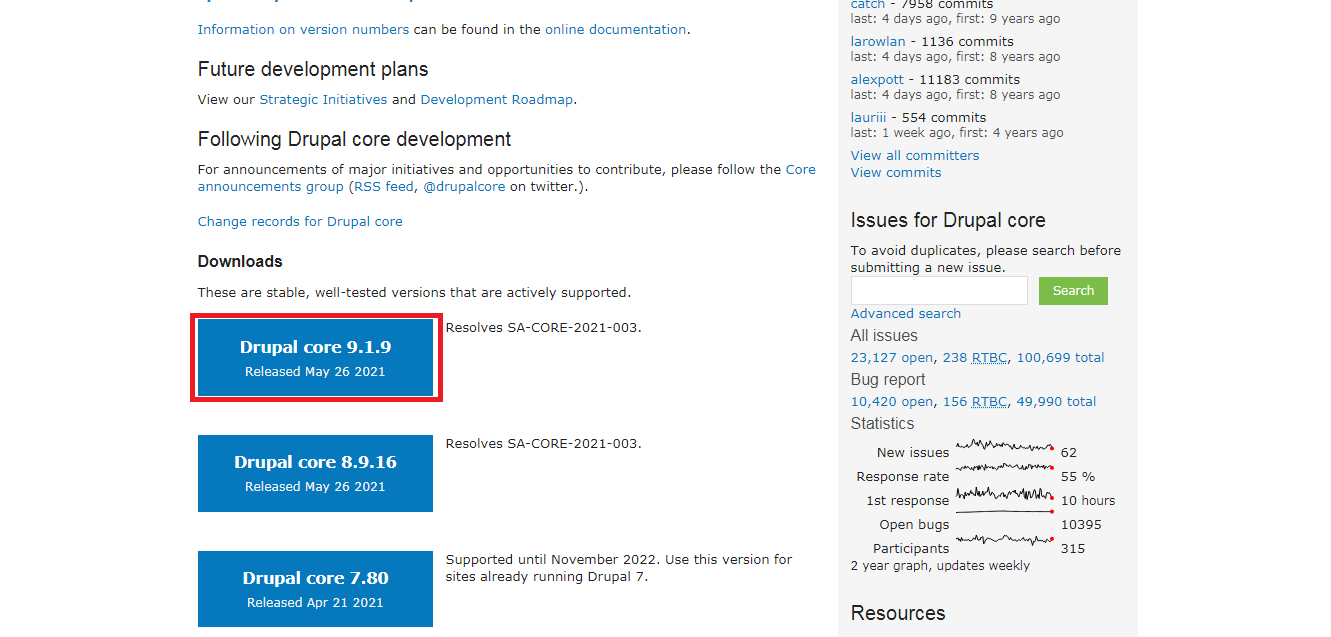The height and width of the screenshot is (637, 1331).
Task: Download Drupal core 8.9.16
Action: 315,473
